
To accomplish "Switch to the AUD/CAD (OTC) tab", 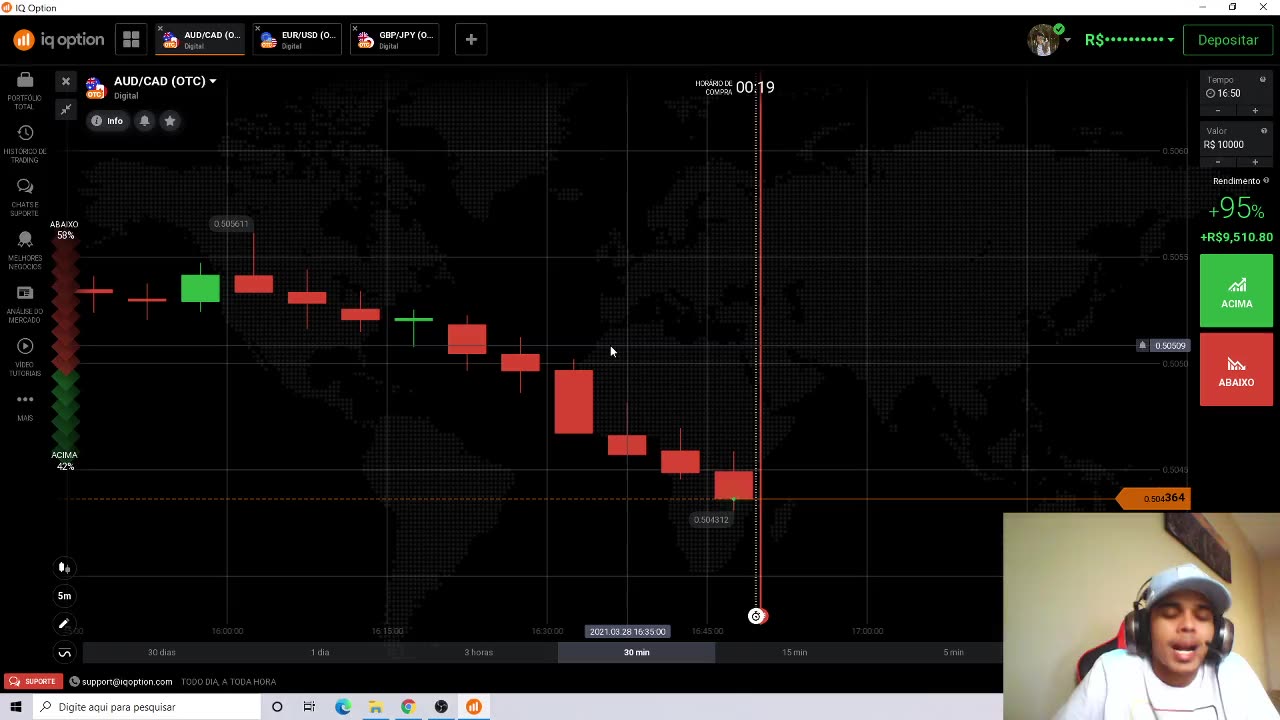I will point(201,40).
